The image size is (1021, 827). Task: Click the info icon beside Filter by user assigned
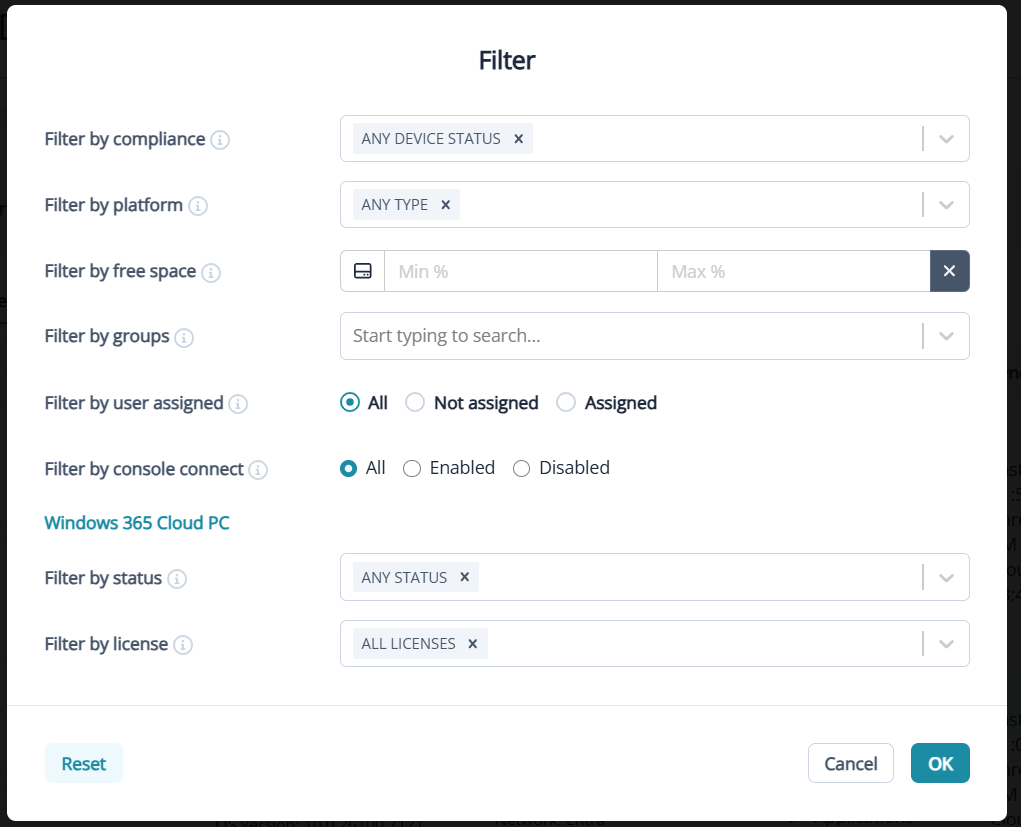pyautogui.click(x=238, y=403)
